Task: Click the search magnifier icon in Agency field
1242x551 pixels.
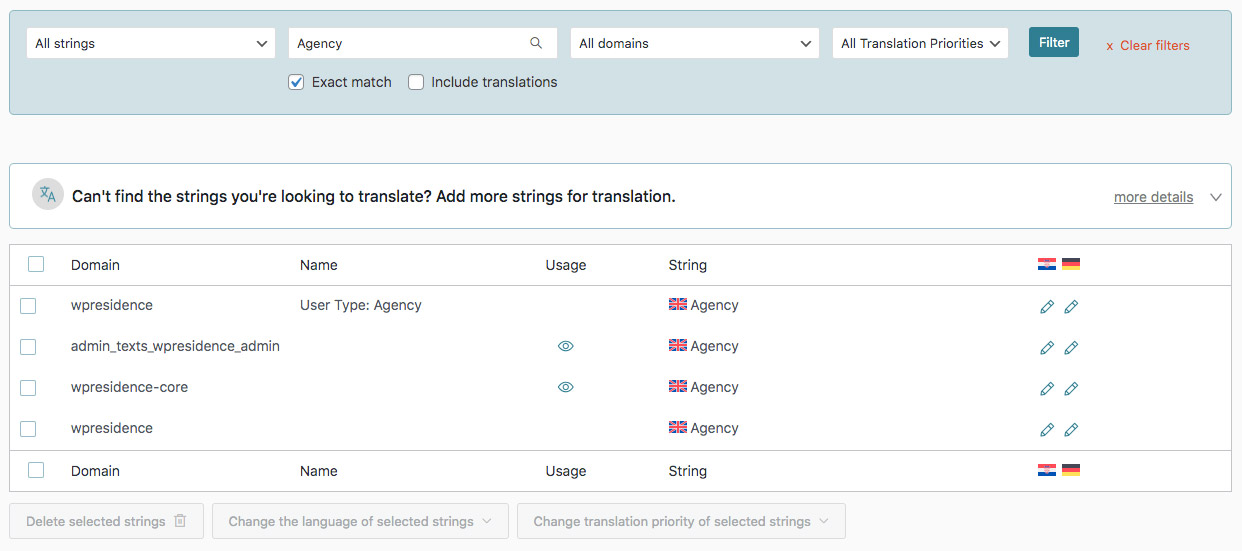Action: [536, 43]
